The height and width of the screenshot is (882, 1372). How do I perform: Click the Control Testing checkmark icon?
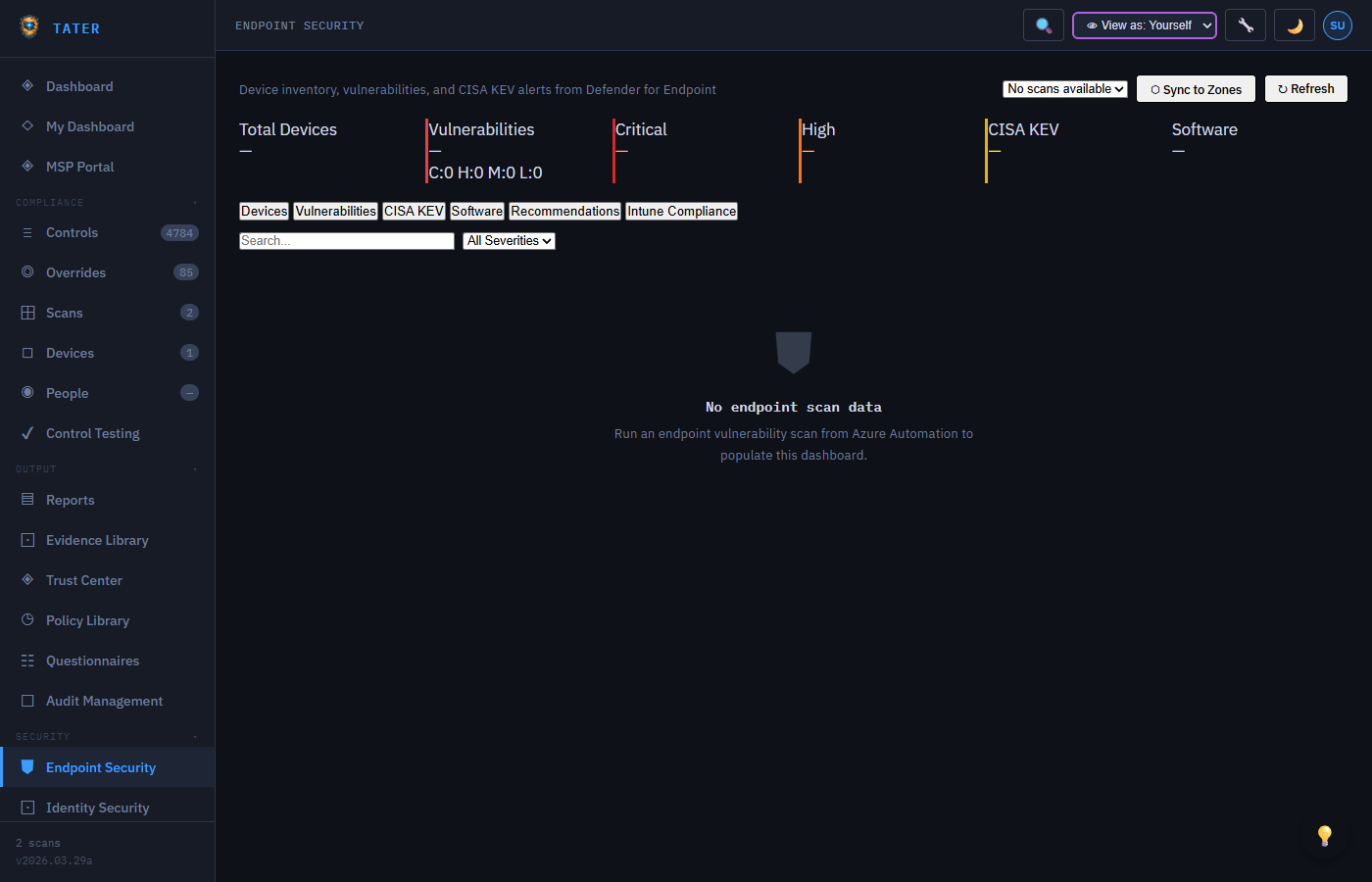(x=27, y=433)
